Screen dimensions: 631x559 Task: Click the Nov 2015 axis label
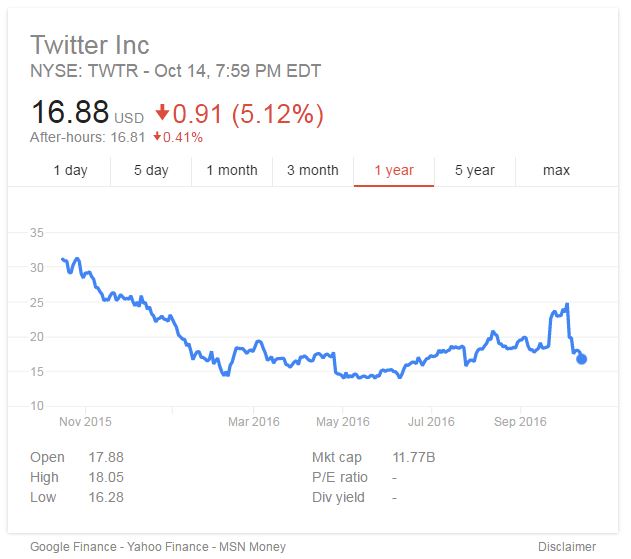[x=84, y=422]
